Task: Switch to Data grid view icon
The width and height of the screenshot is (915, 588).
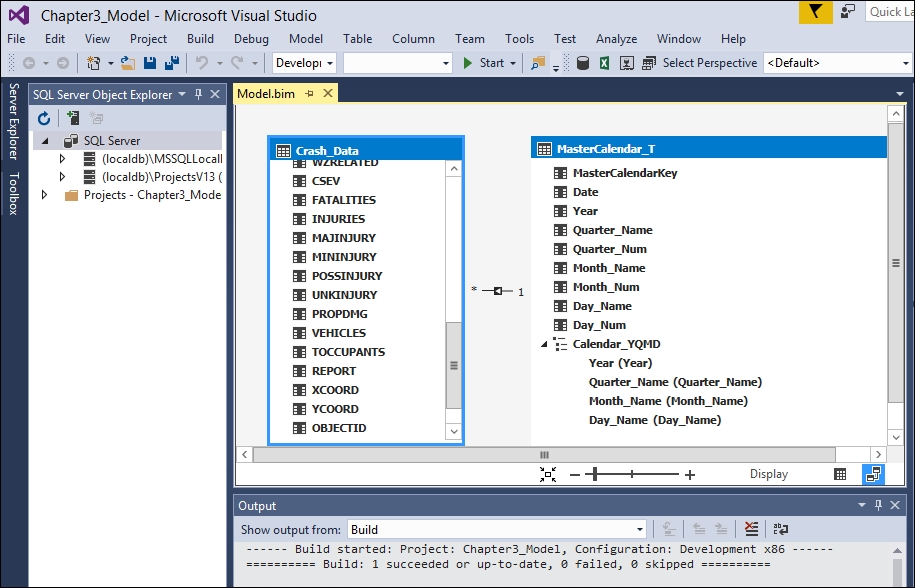Action: [x=840, y=474]
